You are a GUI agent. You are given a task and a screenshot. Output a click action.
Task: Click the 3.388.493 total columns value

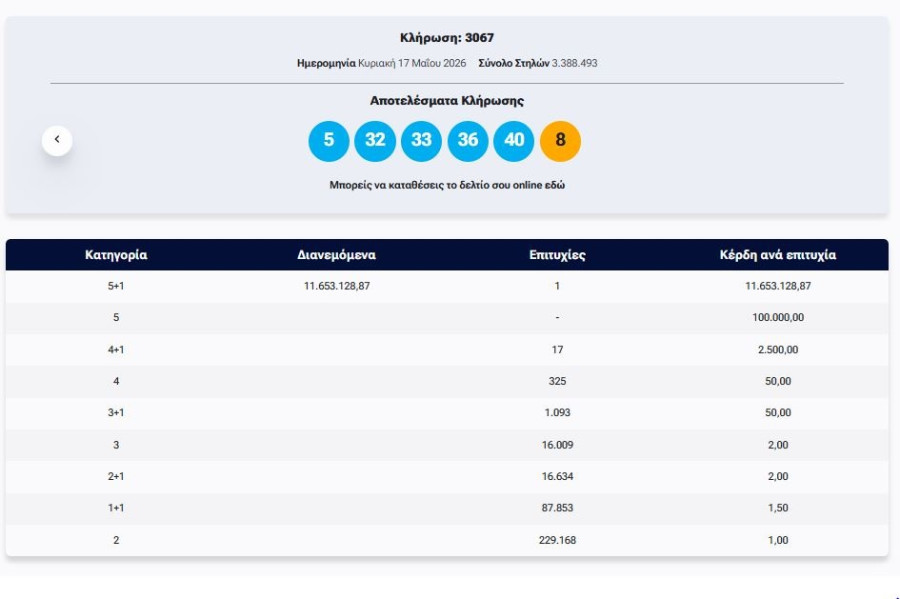575,63
